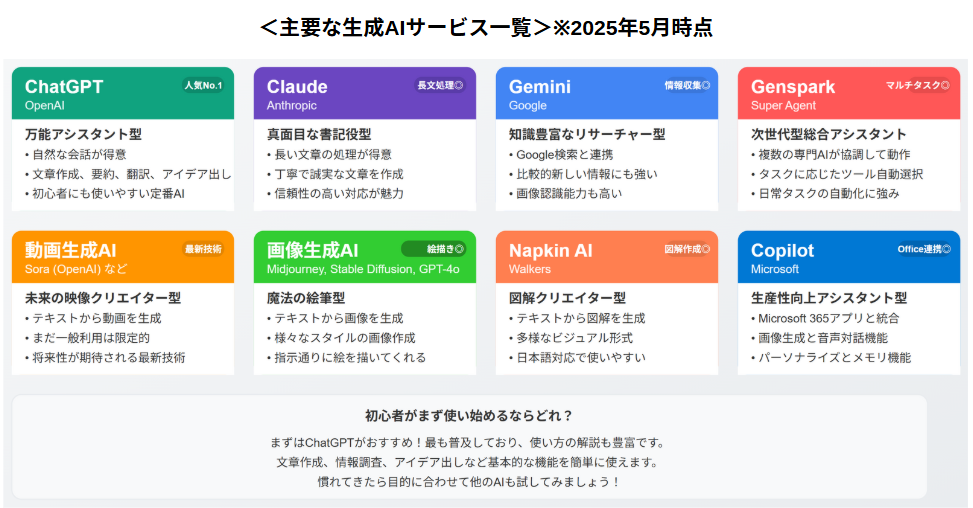The image size is (973, 508).
Task: Click the 人気No.1 badge on ChatGPT card
Action: pyautogui.click(x=204, y=86)
